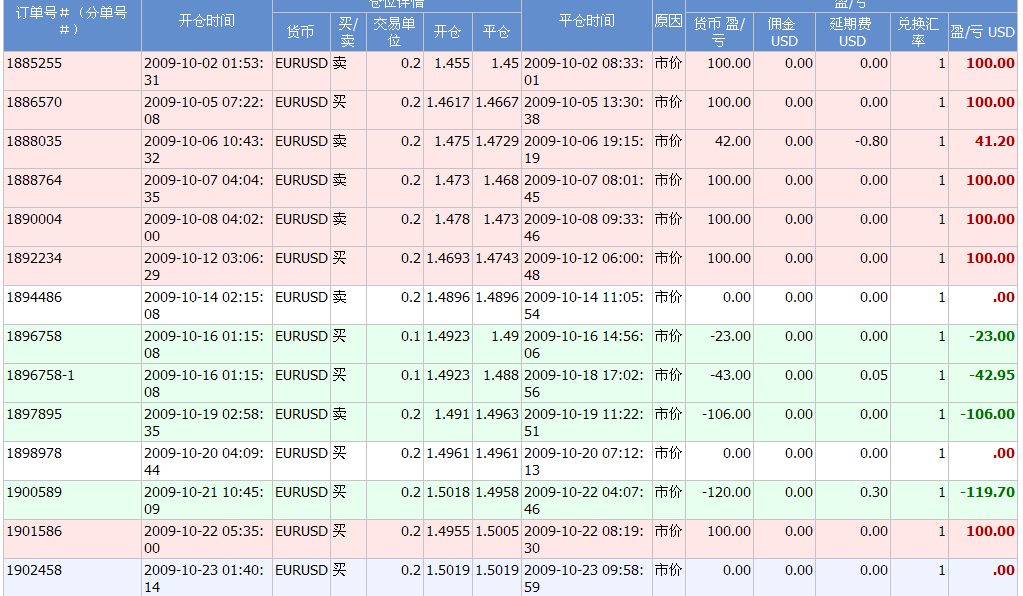Click the 41.20 profit value
The width and height of the screenshot is (1023, 596).
(995, 142)
